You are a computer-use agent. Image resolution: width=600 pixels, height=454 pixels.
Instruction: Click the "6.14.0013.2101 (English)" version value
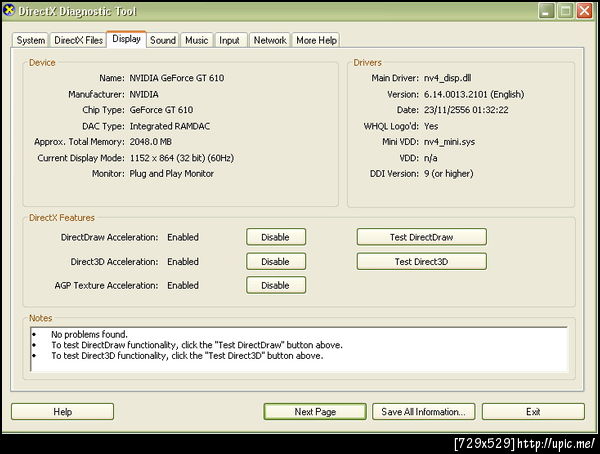474,94
